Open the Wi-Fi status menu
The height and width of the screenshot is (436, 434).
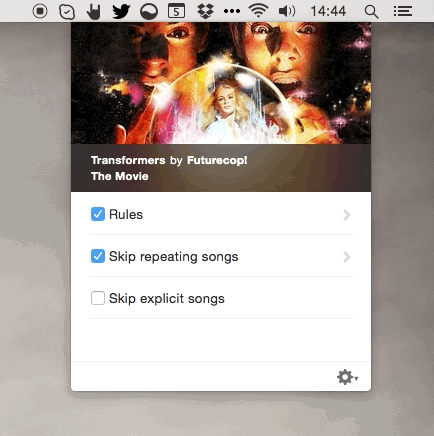click(259, 11)
